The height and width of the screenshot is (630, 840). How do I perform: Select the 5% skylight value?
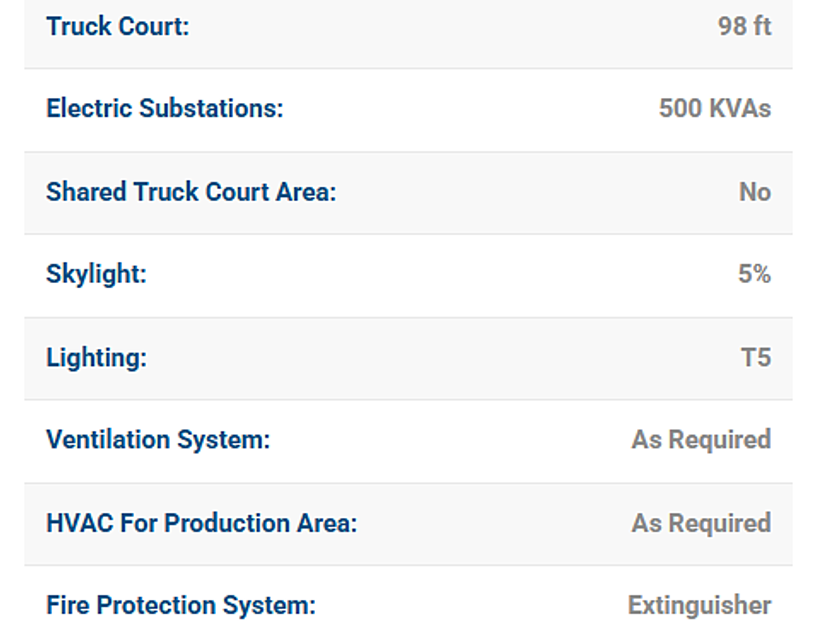[x=754, y=275]
